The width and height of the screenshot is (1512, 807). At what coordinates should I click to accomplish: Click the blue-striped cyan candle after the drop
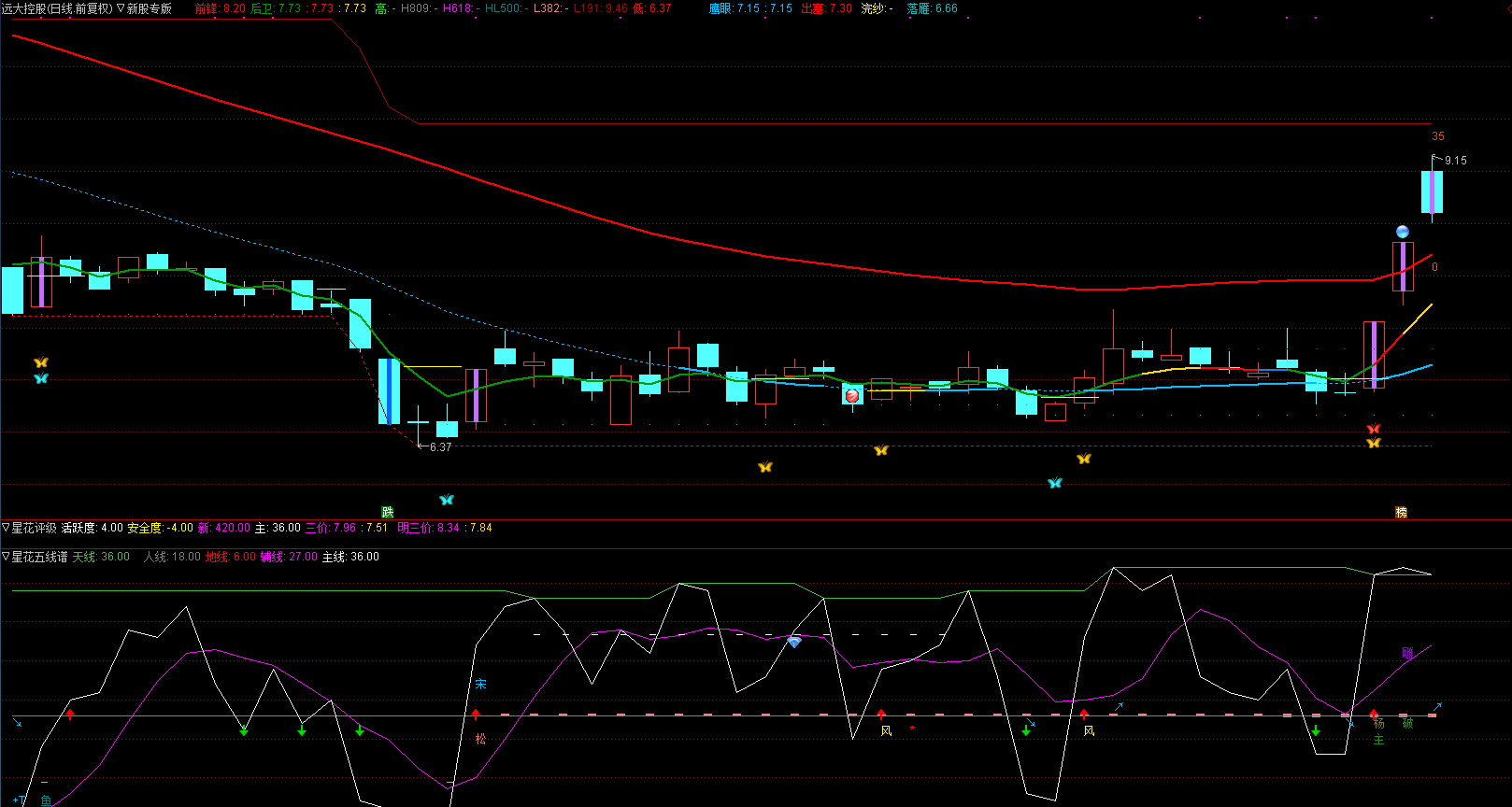pos(389,391)
